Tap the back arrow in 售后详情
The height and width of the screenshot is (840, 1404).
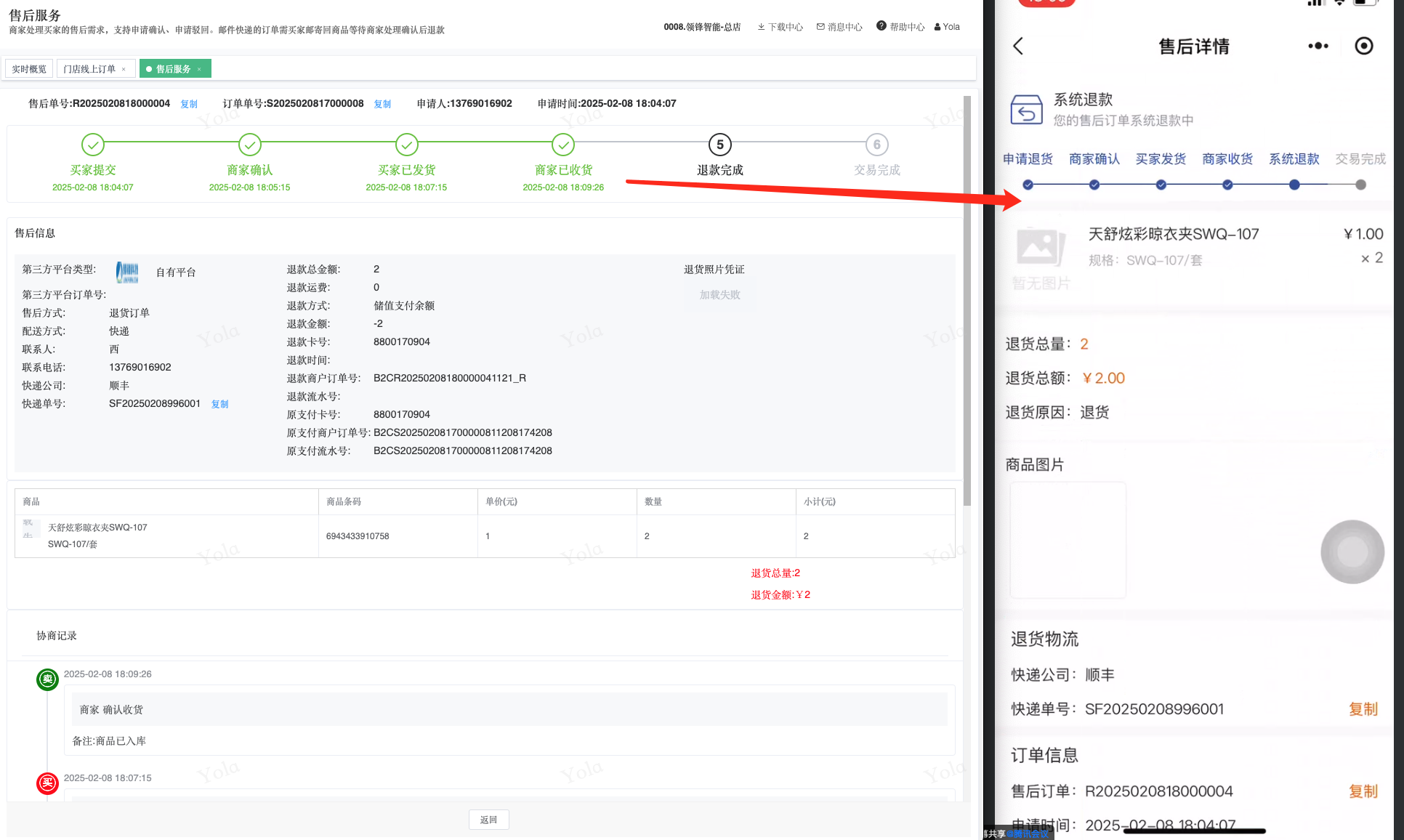pyautogui.click(x=1018, y=47)
